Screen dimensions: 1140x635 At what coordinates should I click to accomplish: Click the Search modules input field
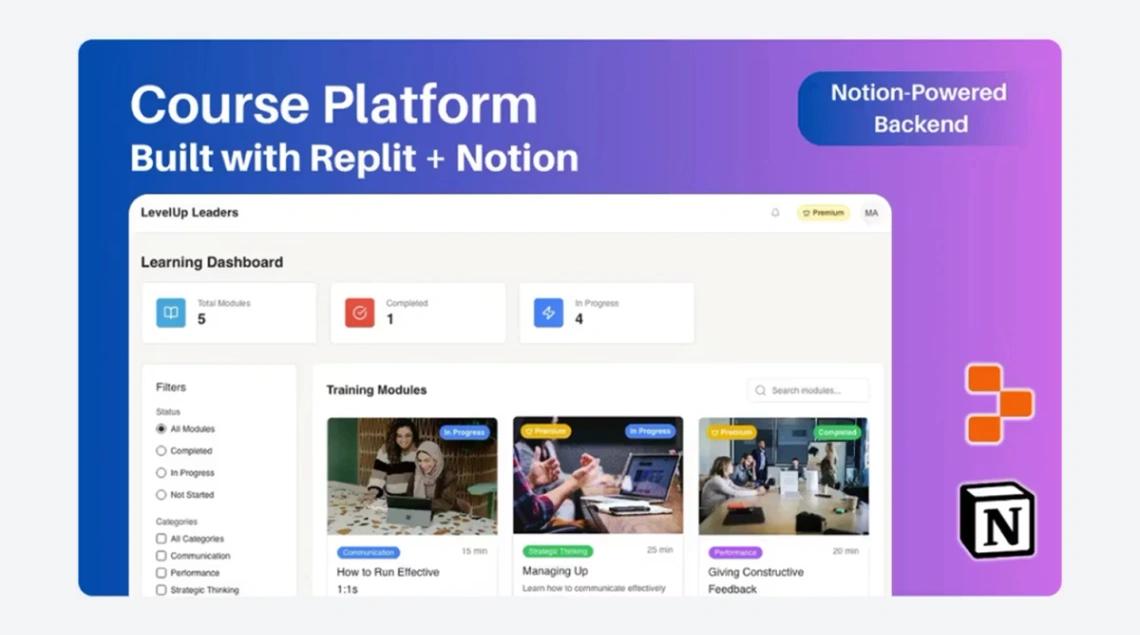(x=808, y=391)
